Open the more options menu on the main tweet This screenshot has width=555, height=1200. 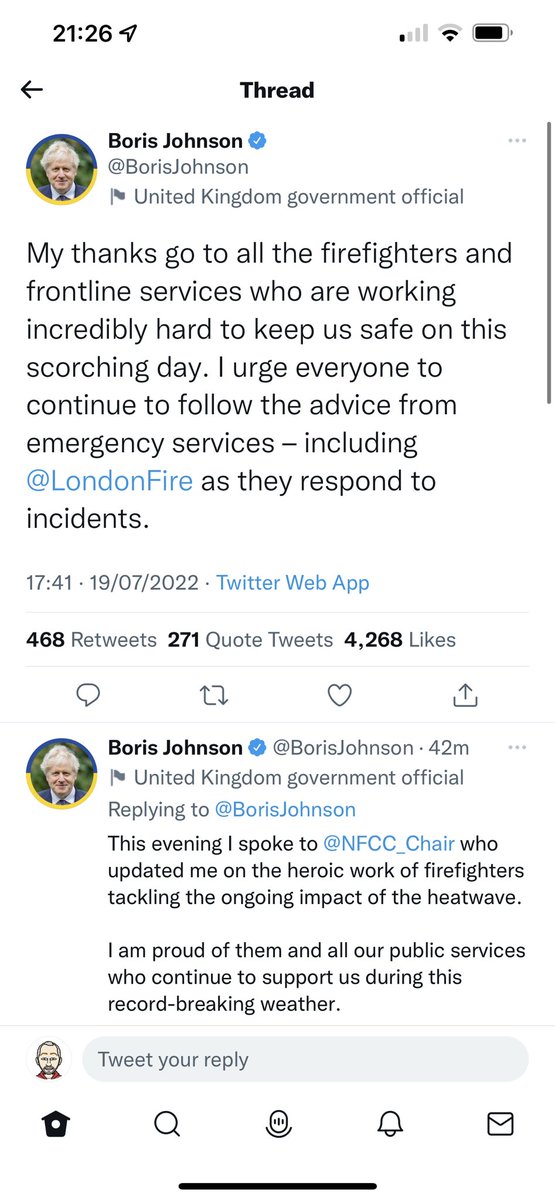[517, 141]
